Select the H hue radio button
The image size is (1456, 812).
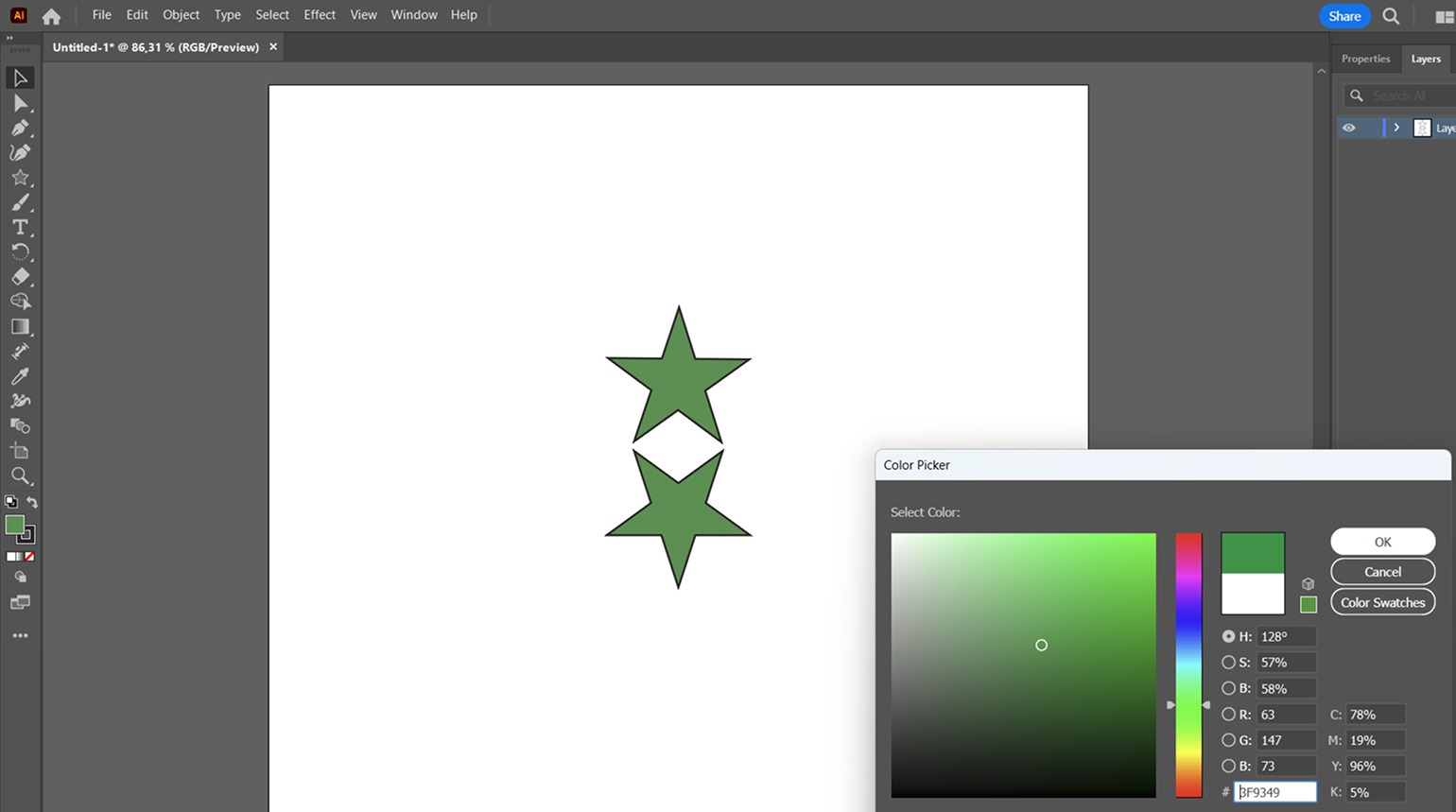point(1228,637)
